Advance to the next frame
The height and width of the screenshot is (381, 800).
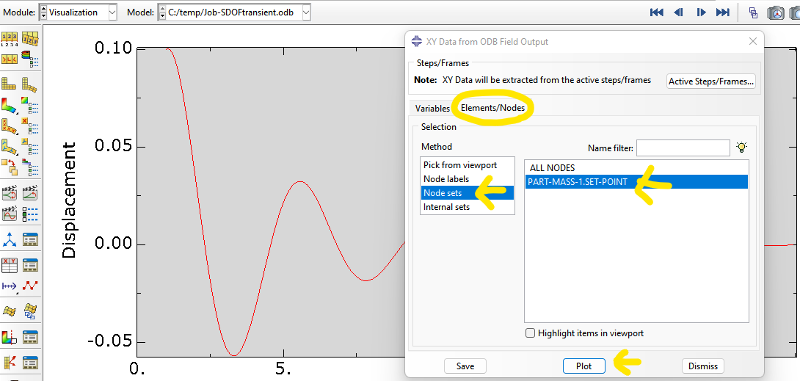(x=701, y=13)
